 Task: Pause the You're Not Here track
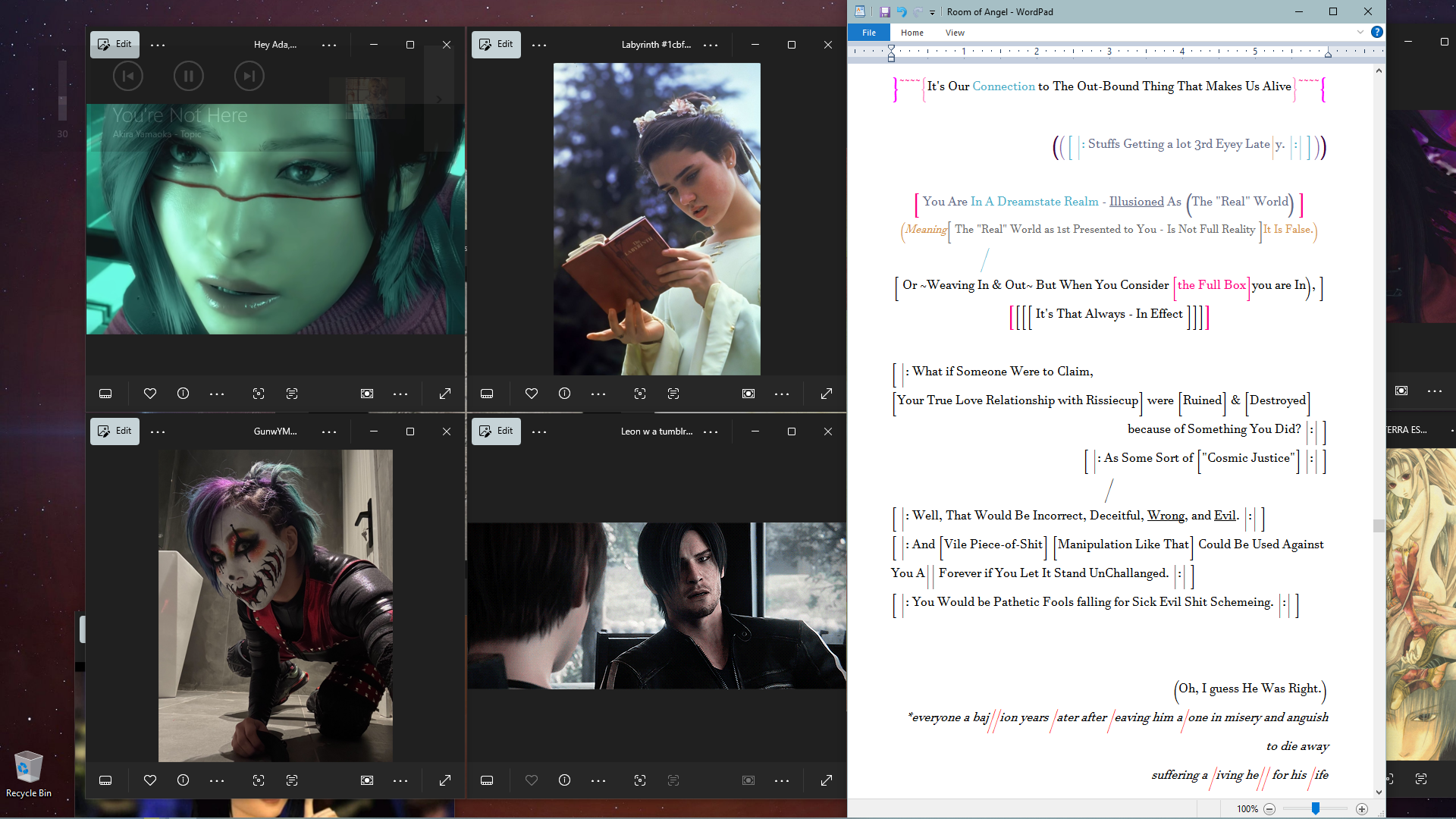188,76
